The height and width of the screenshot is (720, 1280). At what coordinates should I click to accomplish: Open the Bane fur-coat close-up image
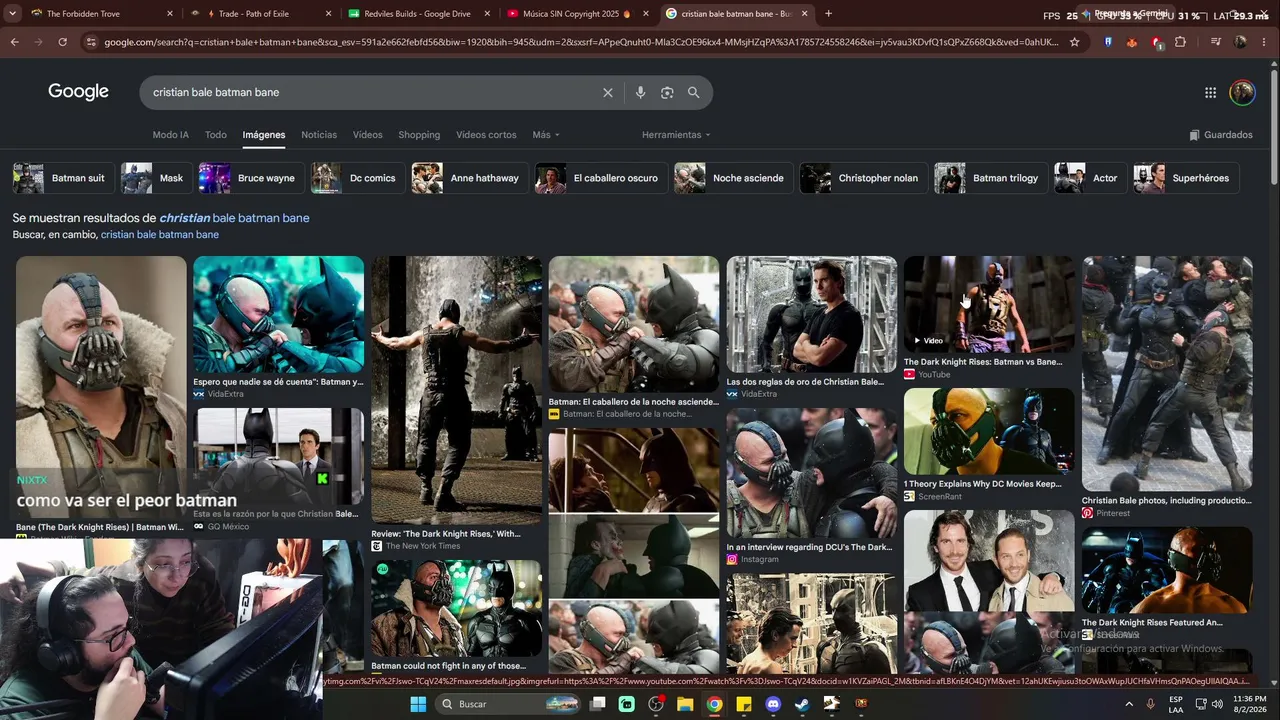click(x=101, y=386)
